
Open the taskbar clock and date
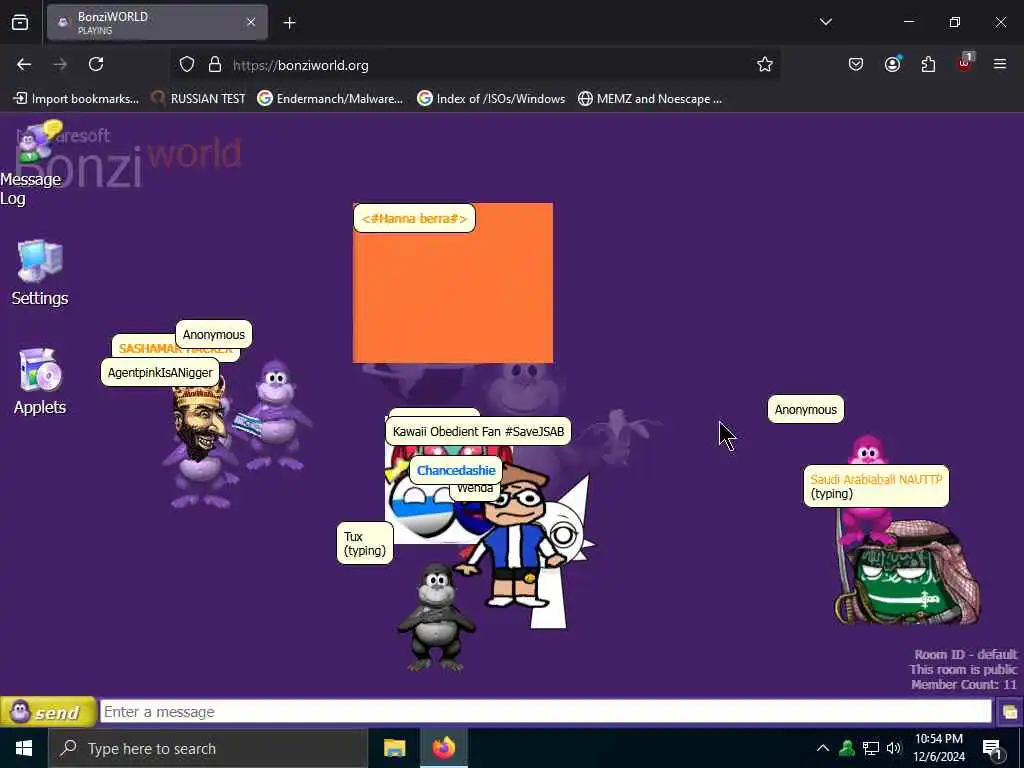click(x=938, y=748)
